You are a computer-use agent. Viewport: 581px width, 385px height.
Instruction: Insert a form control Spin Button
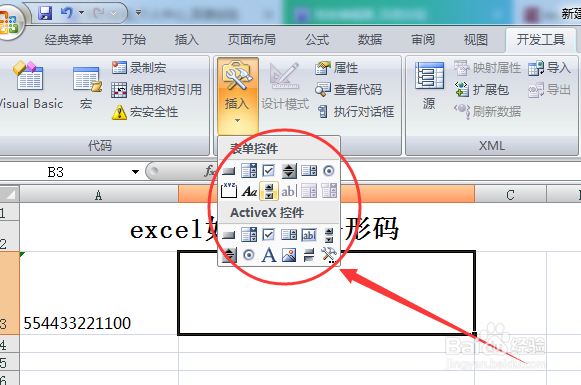(x=289, y=171)
